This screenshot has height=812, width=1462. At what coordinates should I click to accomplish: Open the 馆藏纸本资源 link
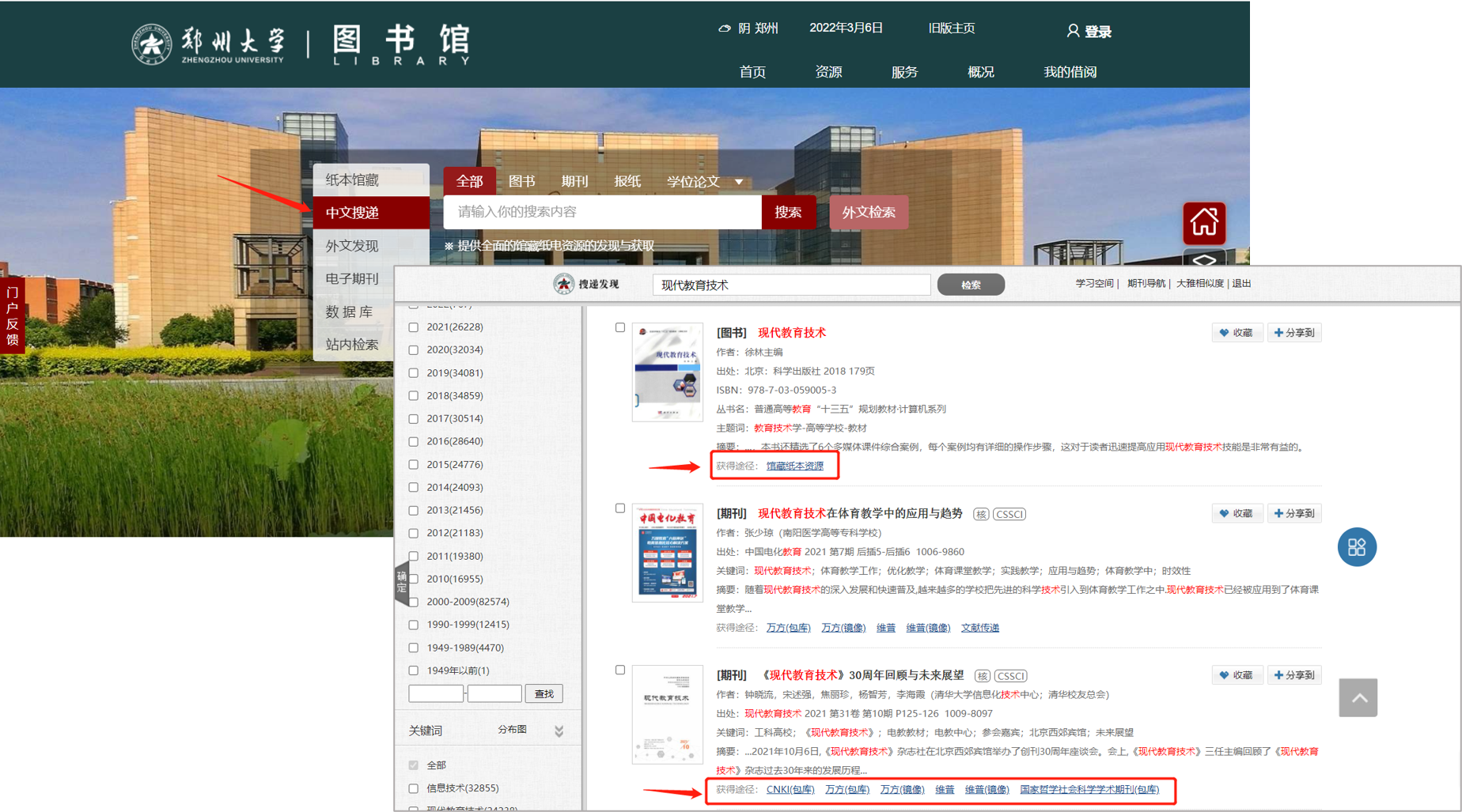pyautogui.click(x=794, y=466)
